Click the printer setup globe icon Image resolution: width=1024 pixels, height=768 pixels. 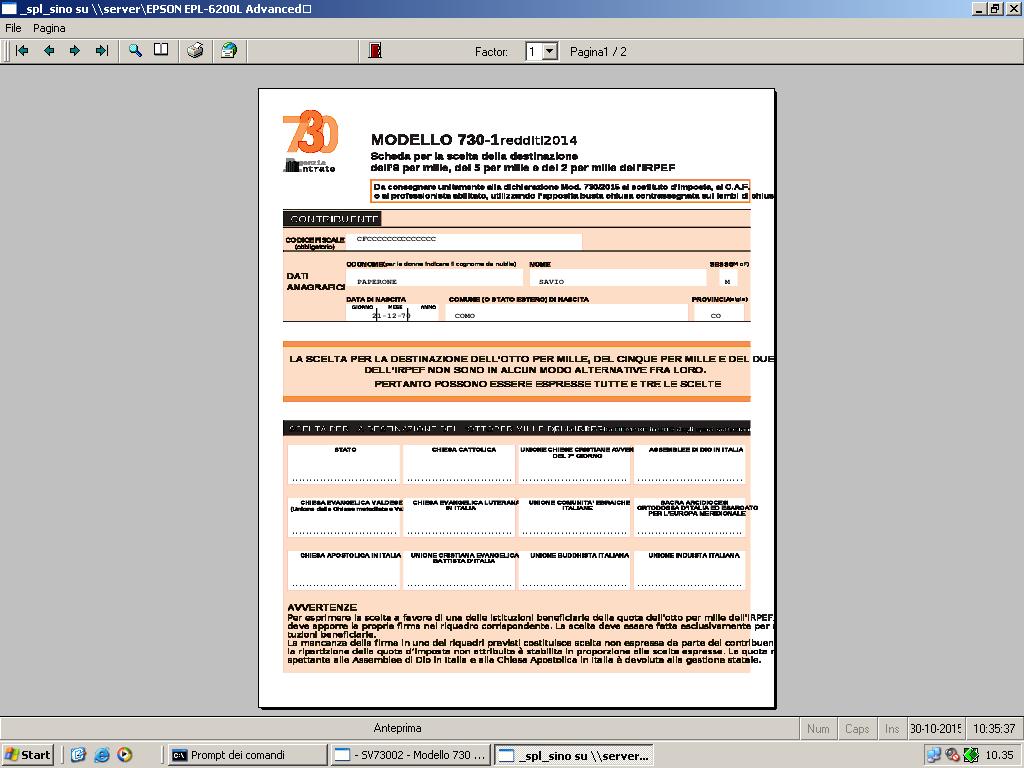pos(229,51)
